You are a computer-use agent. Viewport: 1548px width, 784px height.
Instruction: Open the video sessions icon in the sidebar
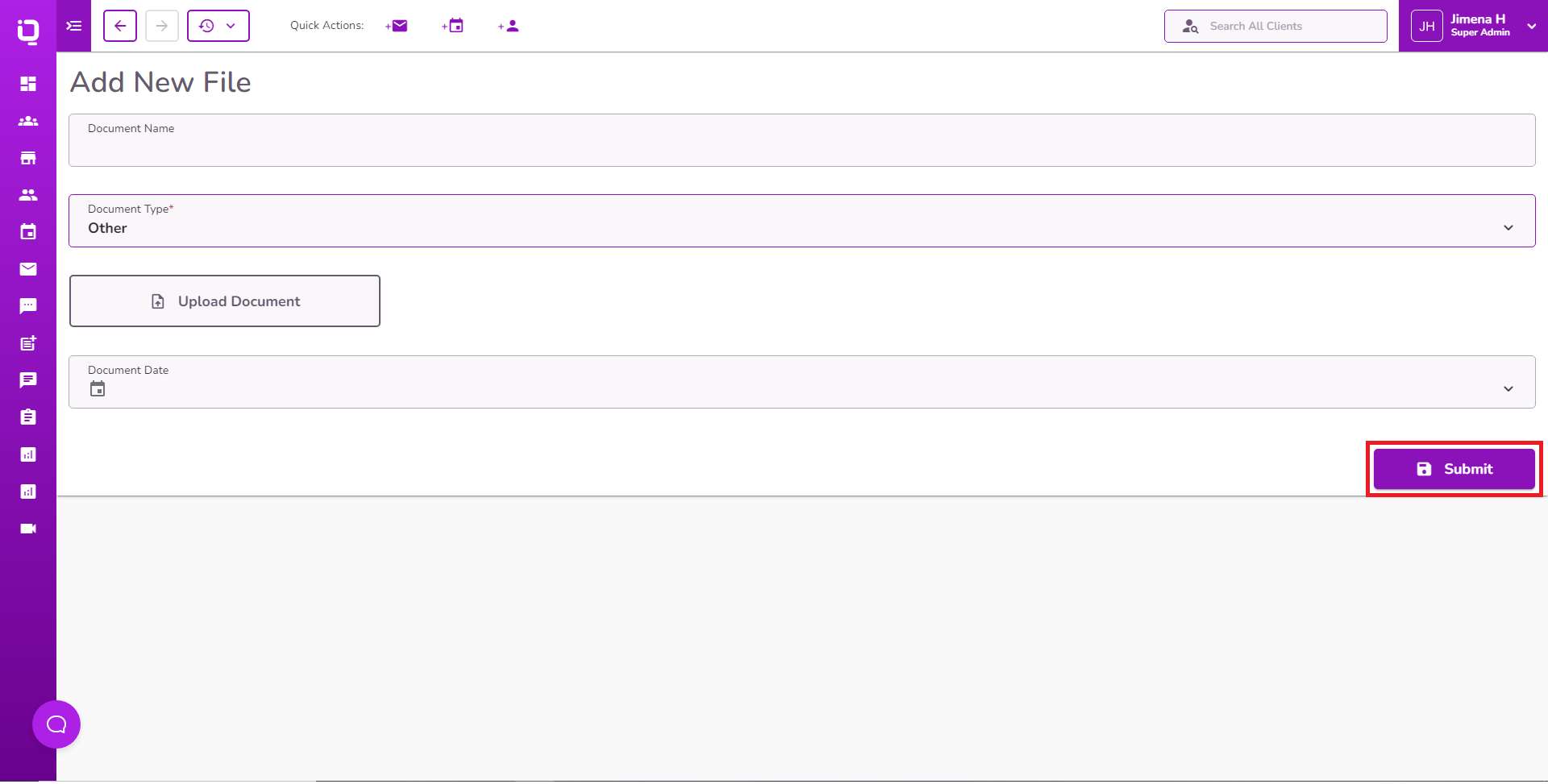coord(28,528)
